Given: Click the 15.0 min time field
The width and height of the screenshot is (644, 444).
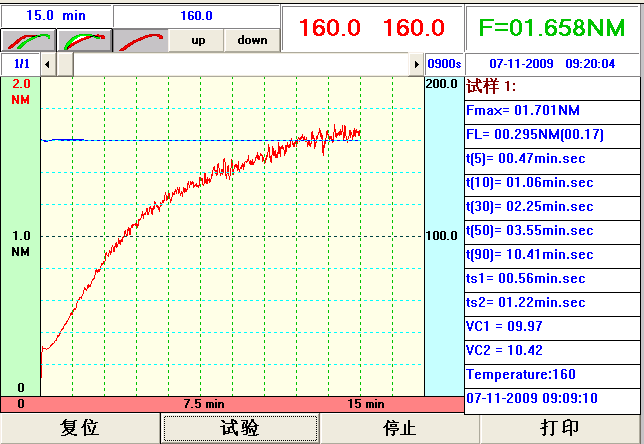Looking at the screenshot, I should pos(56,16).
